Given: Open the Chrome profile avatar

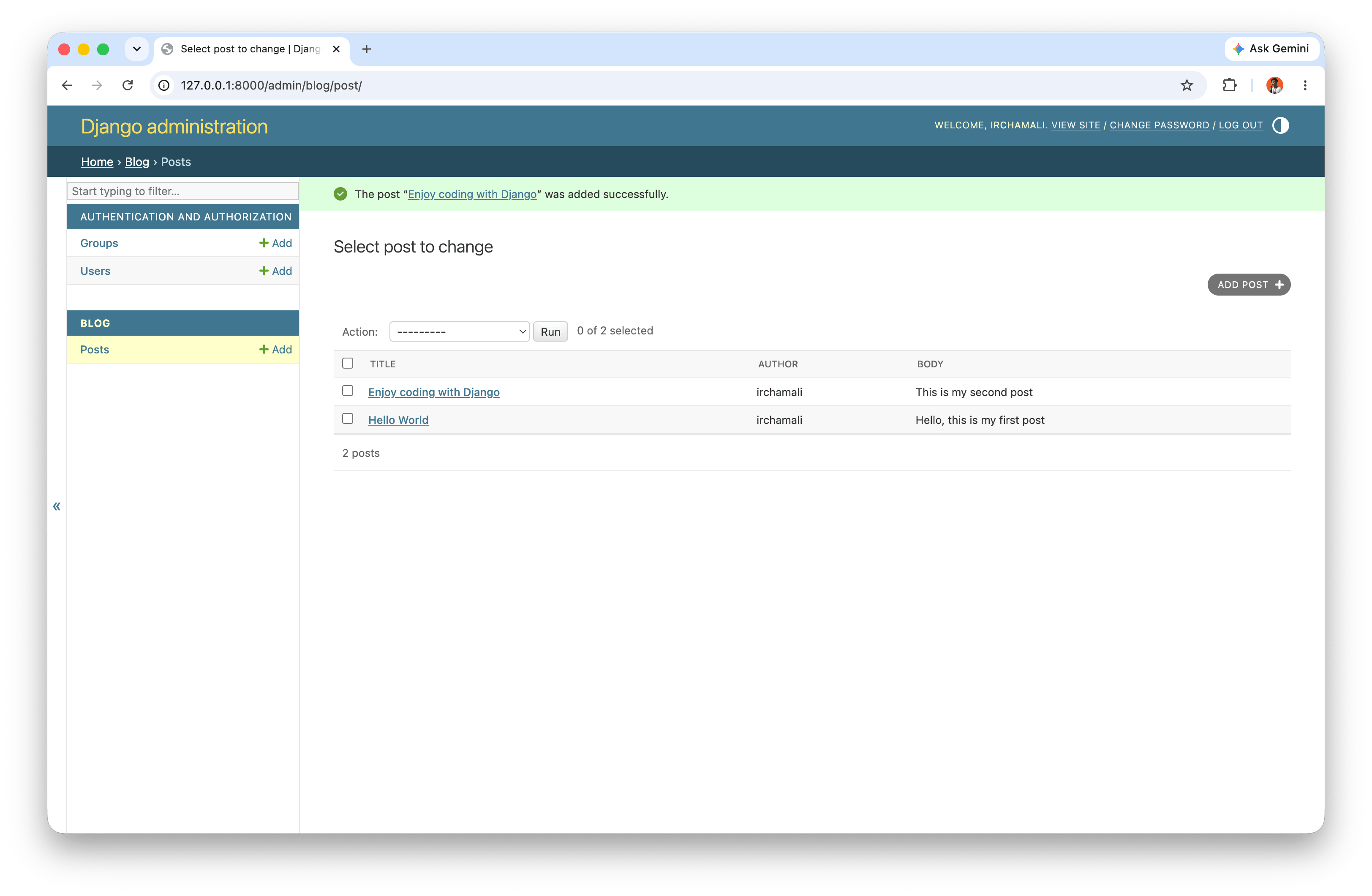Looking at the screenshot, I should 1274,85.
